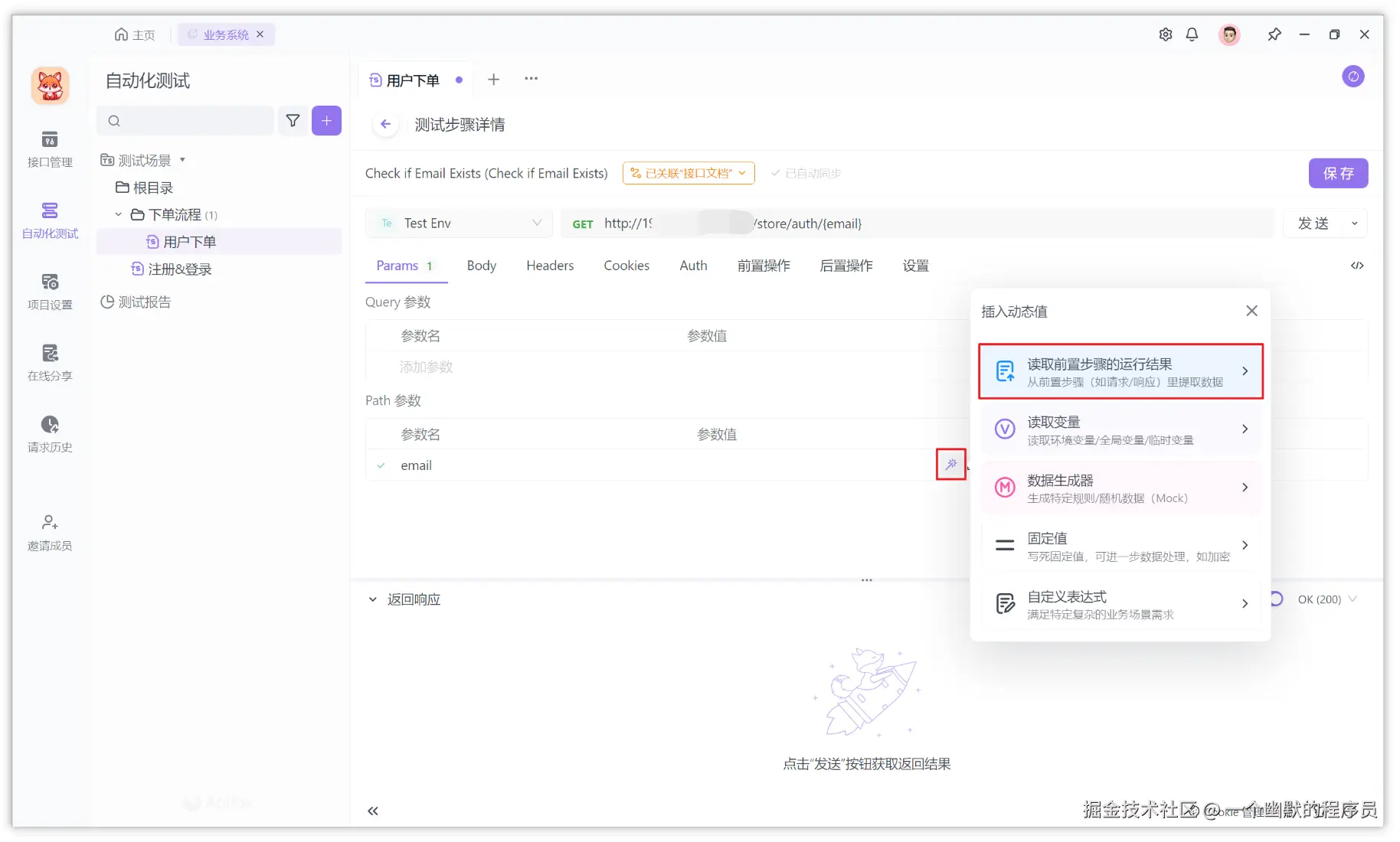1400x842 pixels.
Task: Click the magic wand beside the email parameter
Action: point(951,464)
